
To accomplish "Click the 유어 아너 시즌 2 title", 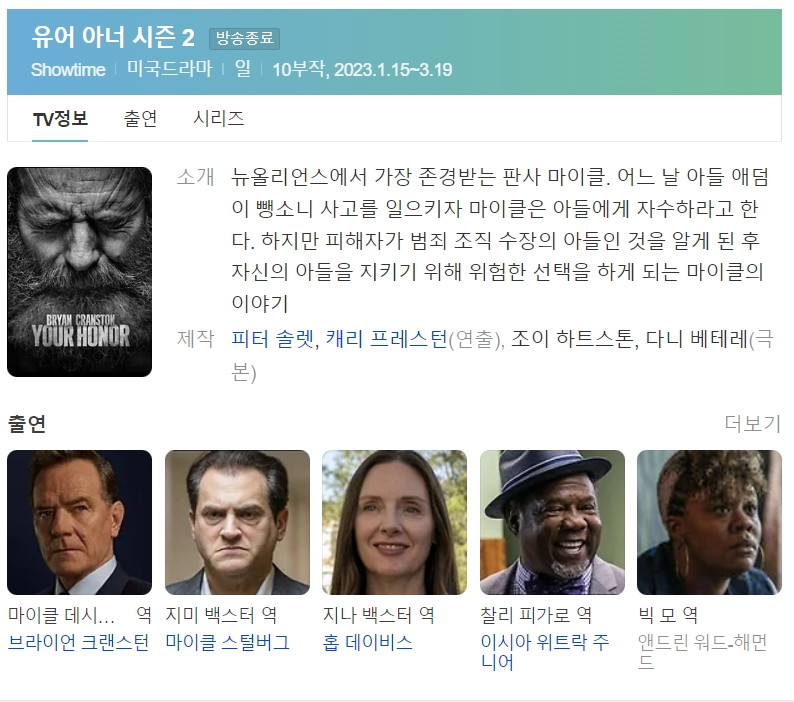I will point(113,37).
